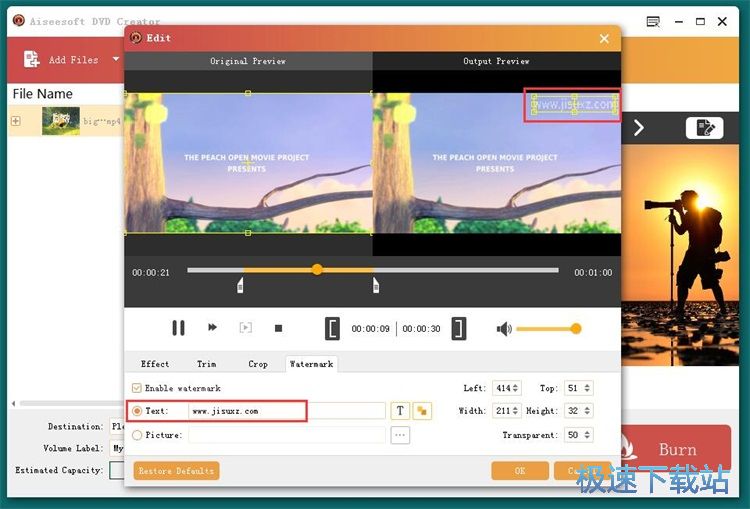Click the Aiseesoft DVD Creator logo icon
Screen dimensions: 750x509
pyautogui.click(x=19, y=21)
